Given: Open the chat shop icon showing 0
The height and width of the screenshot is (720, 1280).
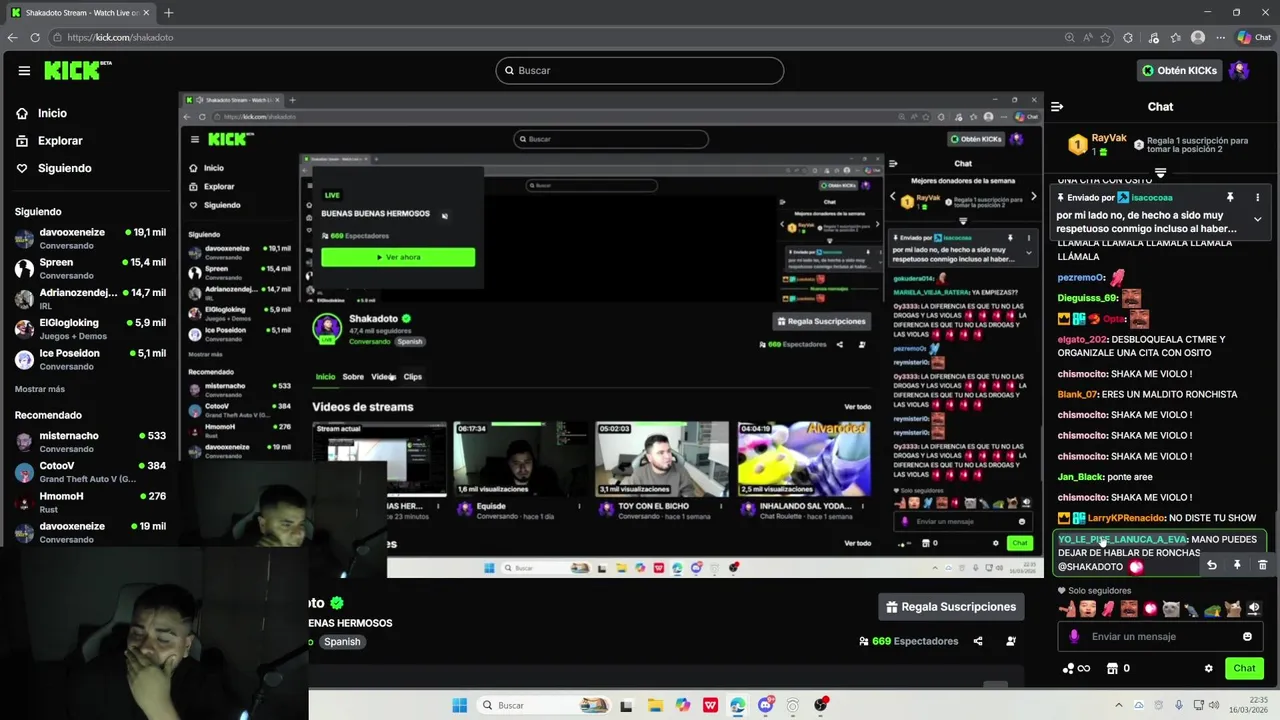Looking at the screenshot, I should click(x=1118, y=669).
